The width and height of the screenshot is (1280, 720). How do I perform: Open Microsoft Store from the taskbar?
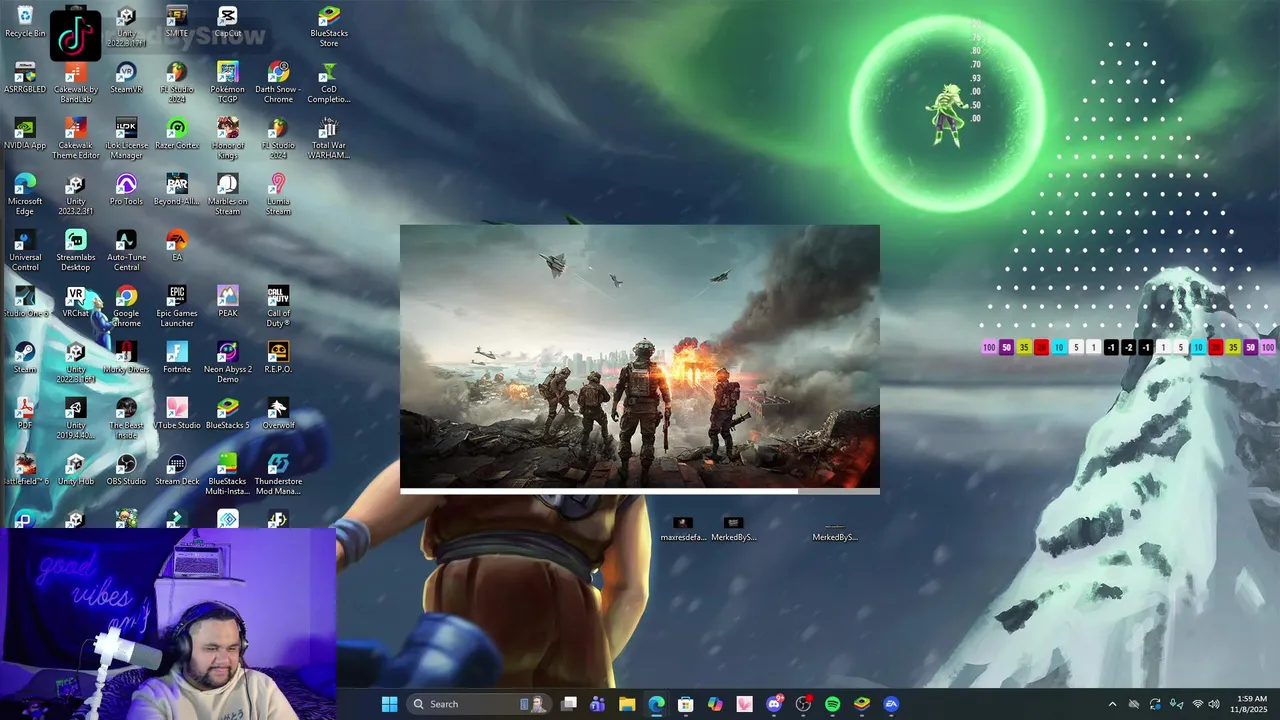(686, 704)
